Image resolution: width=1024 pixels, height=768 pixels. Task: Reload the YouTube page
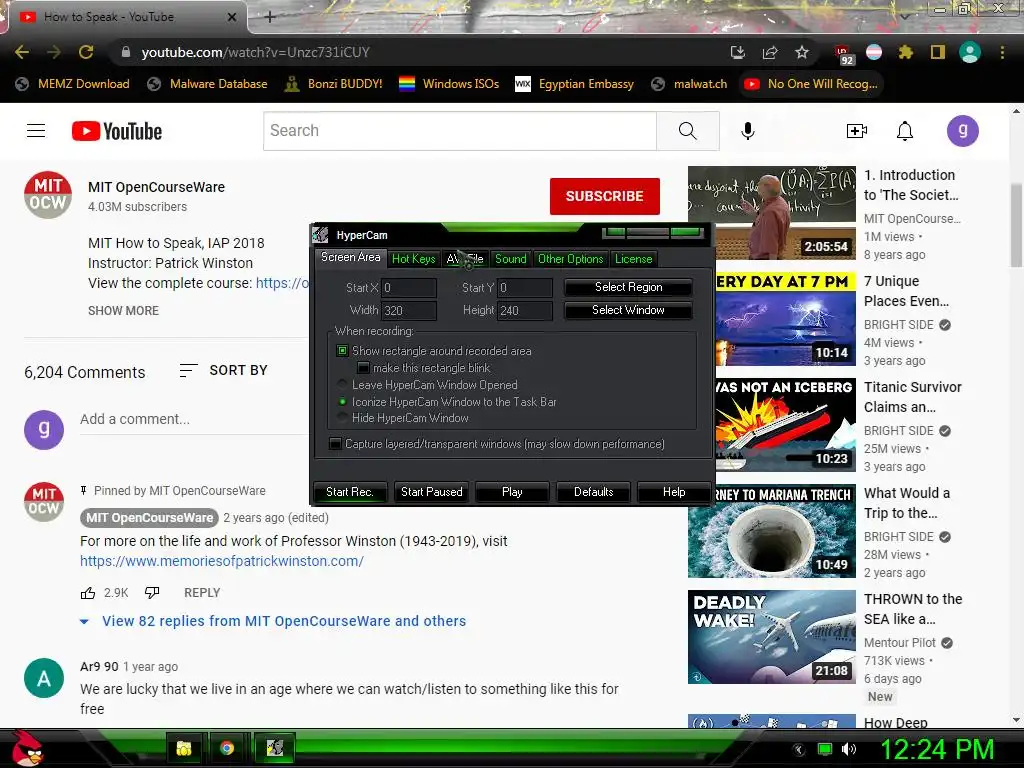(86, 52)
